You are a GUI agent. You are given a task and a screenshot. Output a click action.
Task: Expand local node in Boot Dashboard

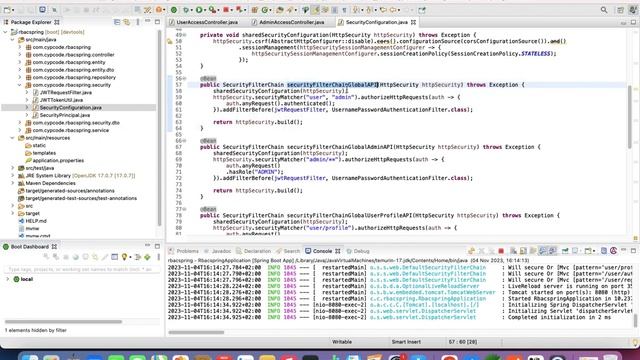tap(7, 279)
